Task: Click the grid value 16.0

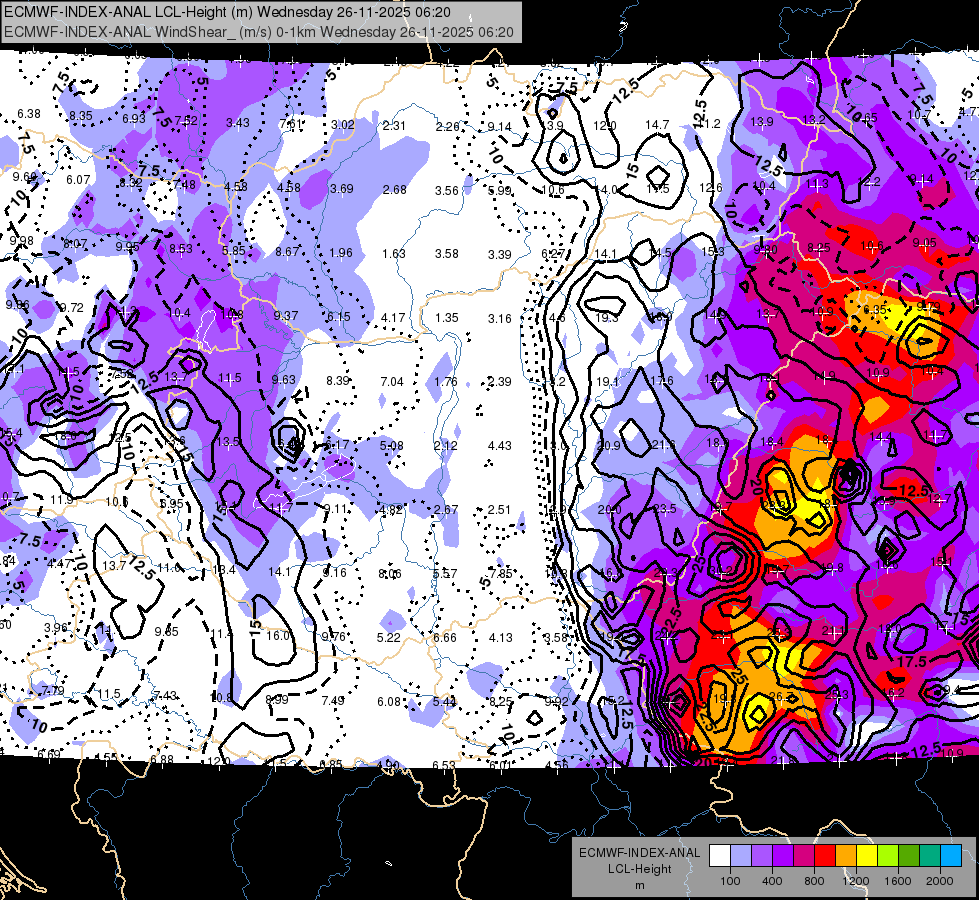Action: [x=278, y=636]
